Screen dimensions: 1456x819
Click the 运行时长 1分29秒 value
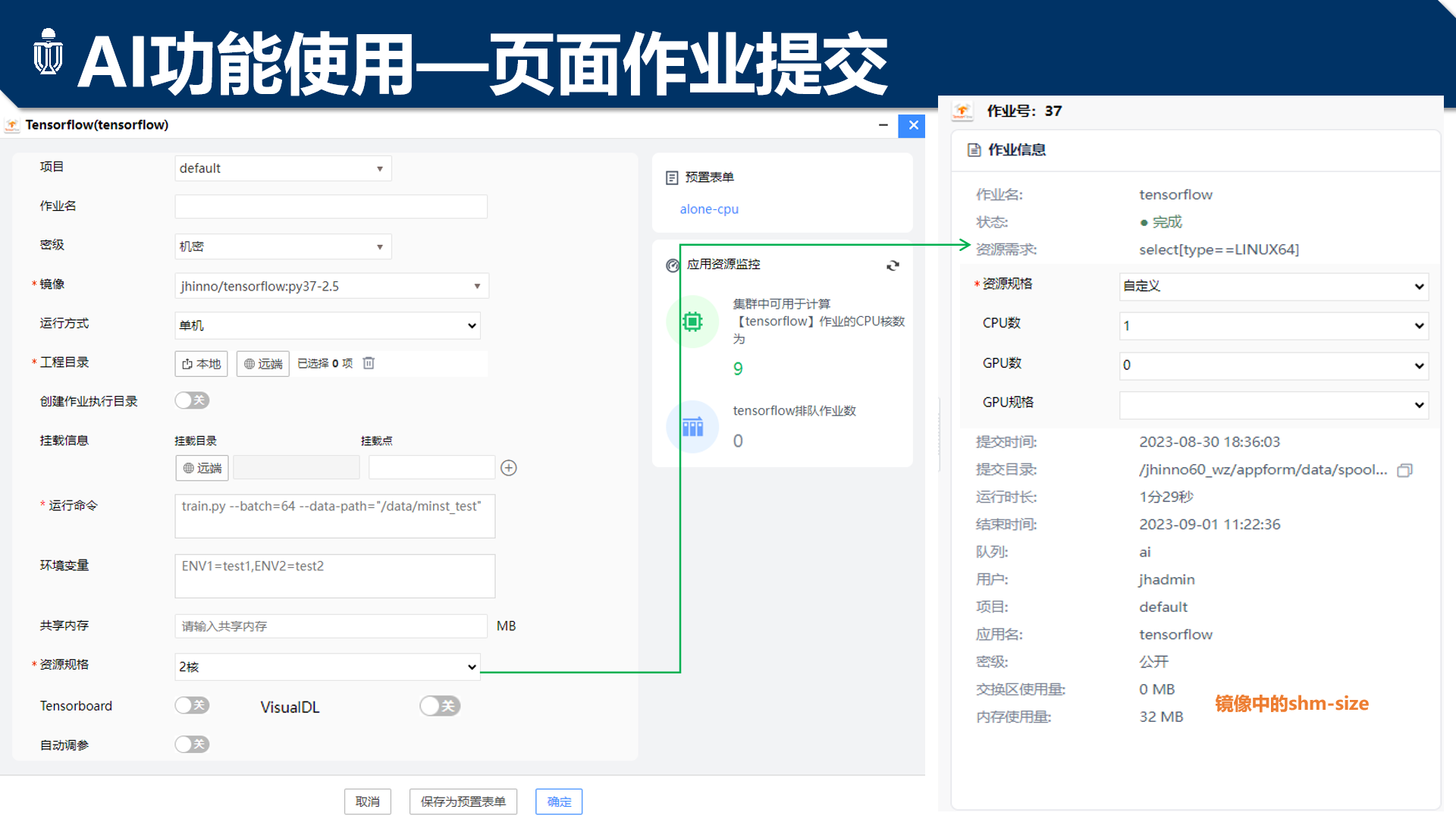tap(1166, 497)
